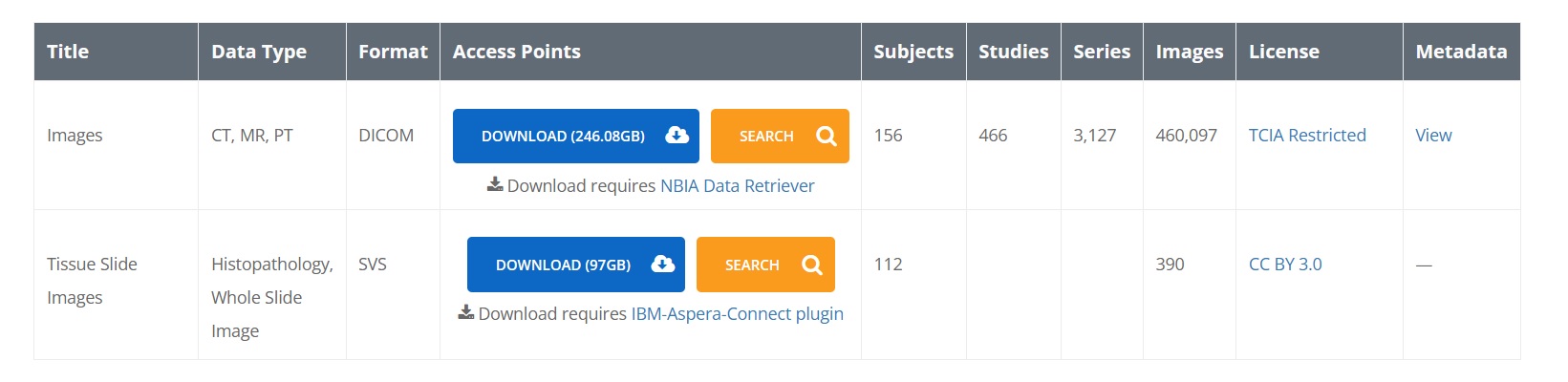Click the download arrow icon beside the NBIA note

495,184
